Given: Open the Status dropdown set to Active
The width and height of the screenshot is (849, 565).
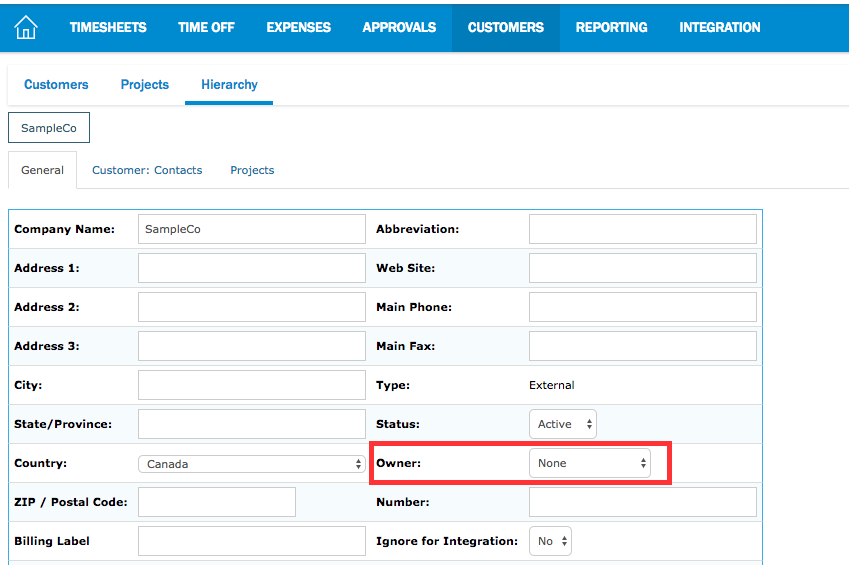Looking at the screenshot, I should [563, 424].
